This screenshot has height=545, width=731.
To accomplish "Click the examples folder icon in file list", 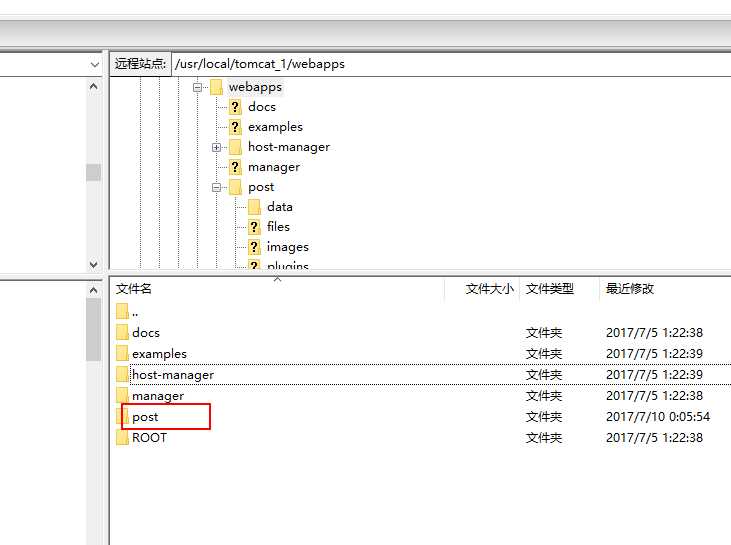I will tap(122, 353).
